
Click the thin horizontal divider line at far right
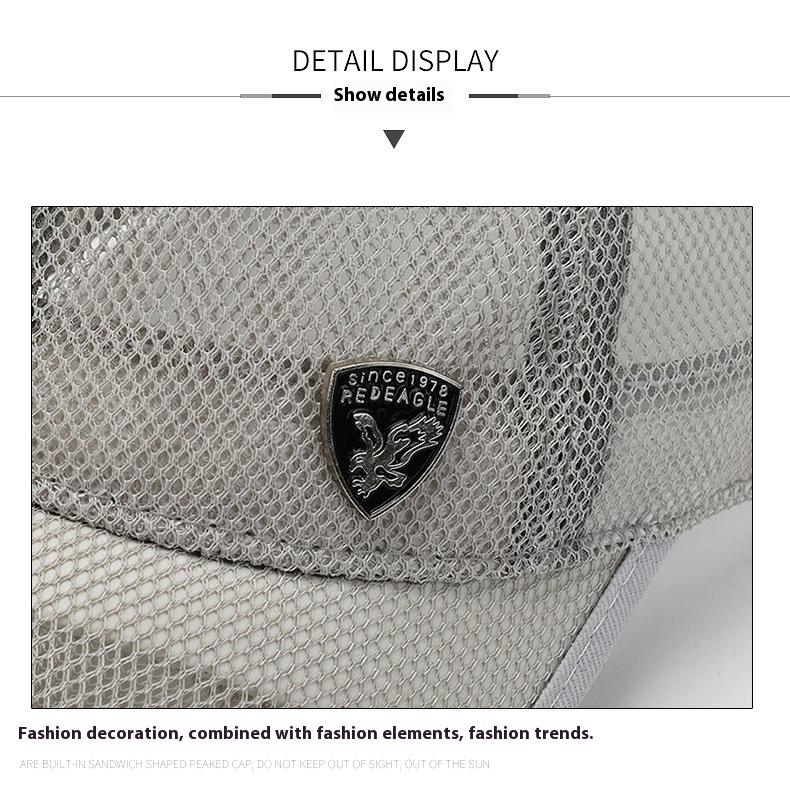669,96
